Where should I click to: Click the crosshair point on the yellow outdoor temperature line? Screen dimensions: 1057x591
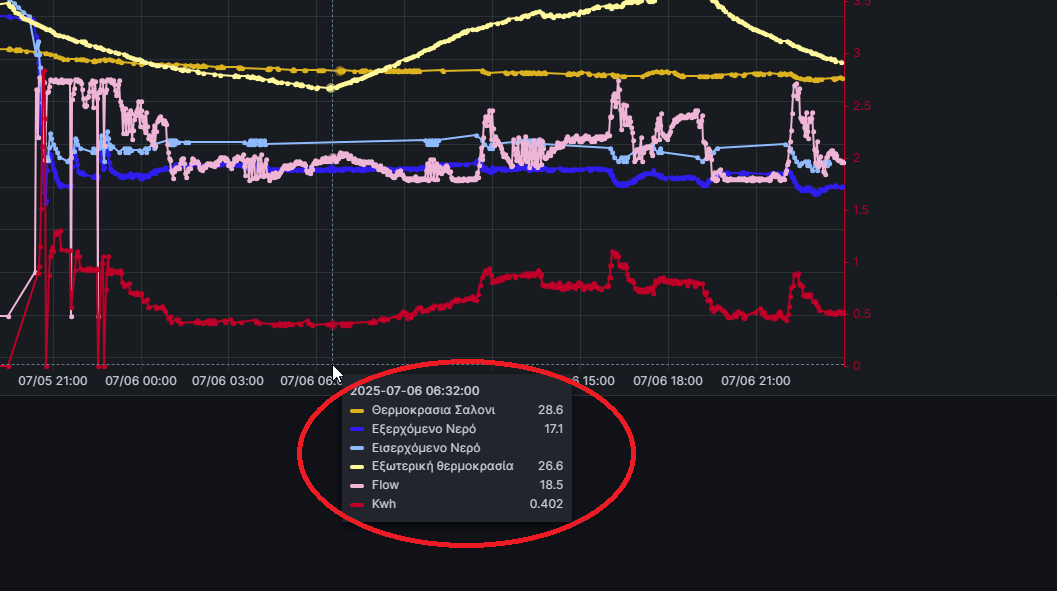331,88
